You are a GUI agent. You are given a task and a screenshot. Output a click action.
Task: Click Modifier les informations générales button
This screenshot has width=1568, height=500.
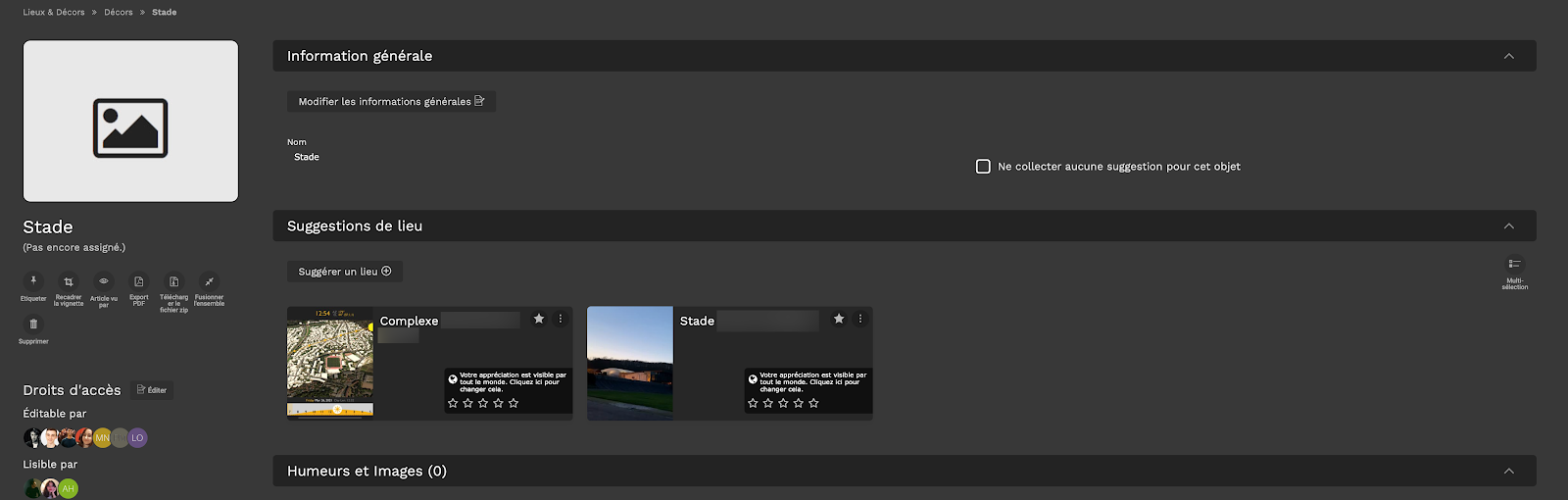[391, 101]
